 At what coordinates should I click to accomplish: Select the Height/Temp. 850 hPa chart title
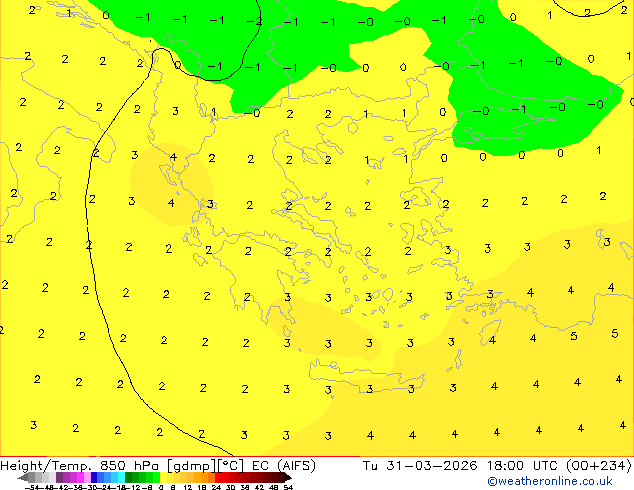pos(79,466)
